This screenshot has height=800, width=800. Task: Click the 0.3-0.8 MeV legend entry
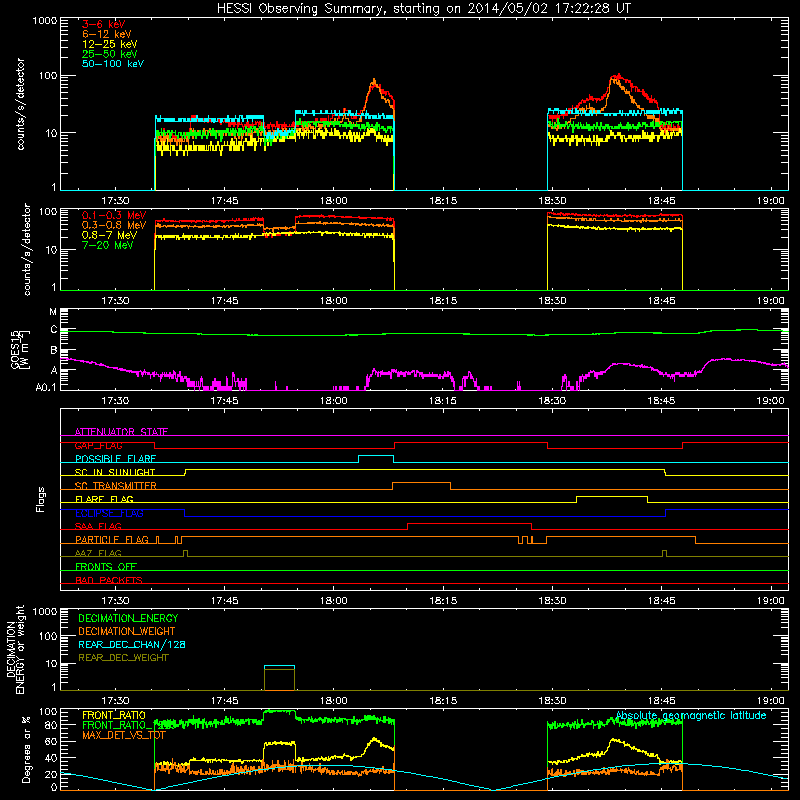click(x=114, y=225)
